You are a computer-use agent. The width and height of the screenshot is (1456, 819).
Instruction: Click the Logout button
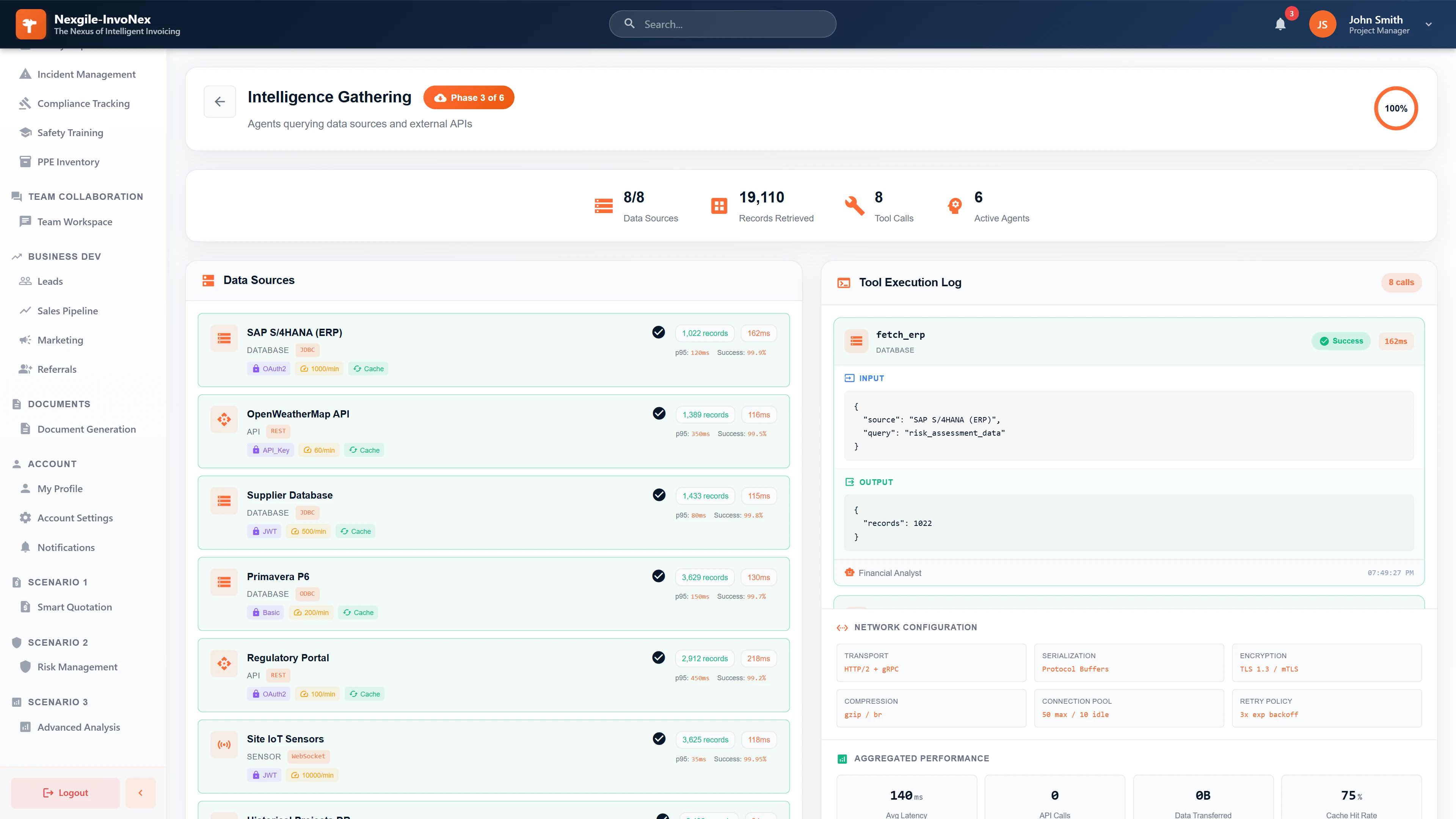64,792
